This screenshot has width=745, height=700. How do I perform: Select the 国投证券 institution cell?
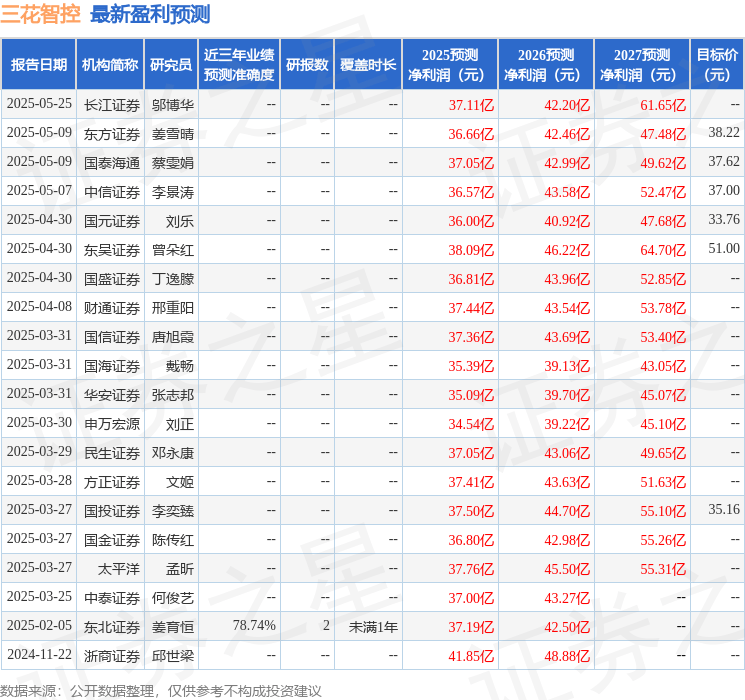(x=112, y=511)
